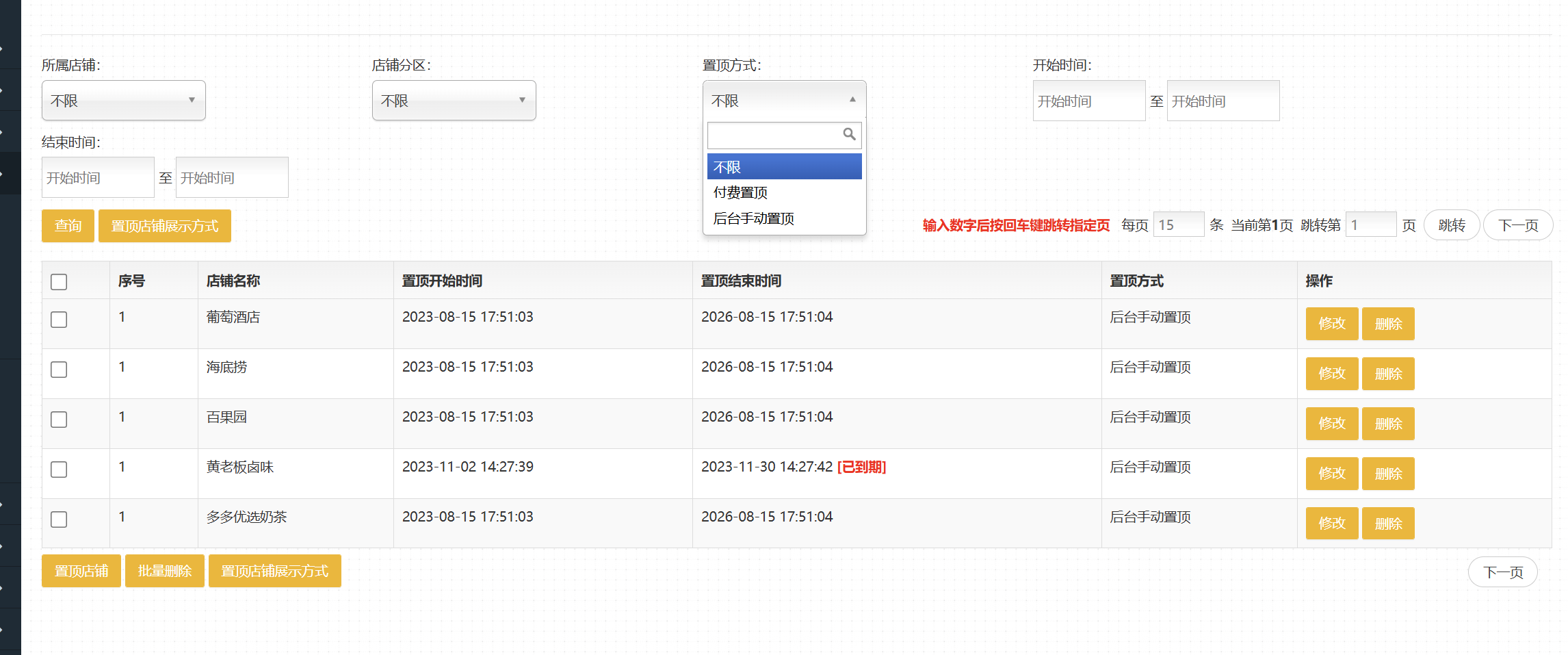Check the 葡萄酒店 row checkbox
Viewport: 1568px width, 655px height.
click(x=59, y=320)
